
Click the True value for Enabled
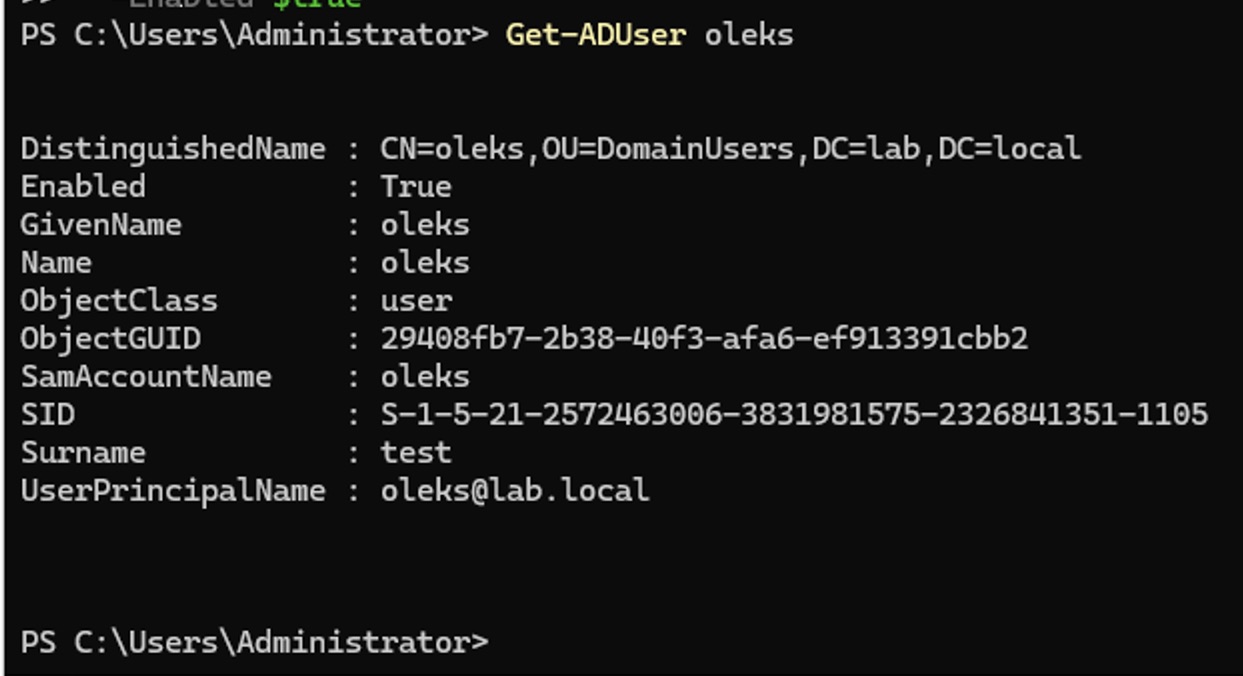pos(416,187)
